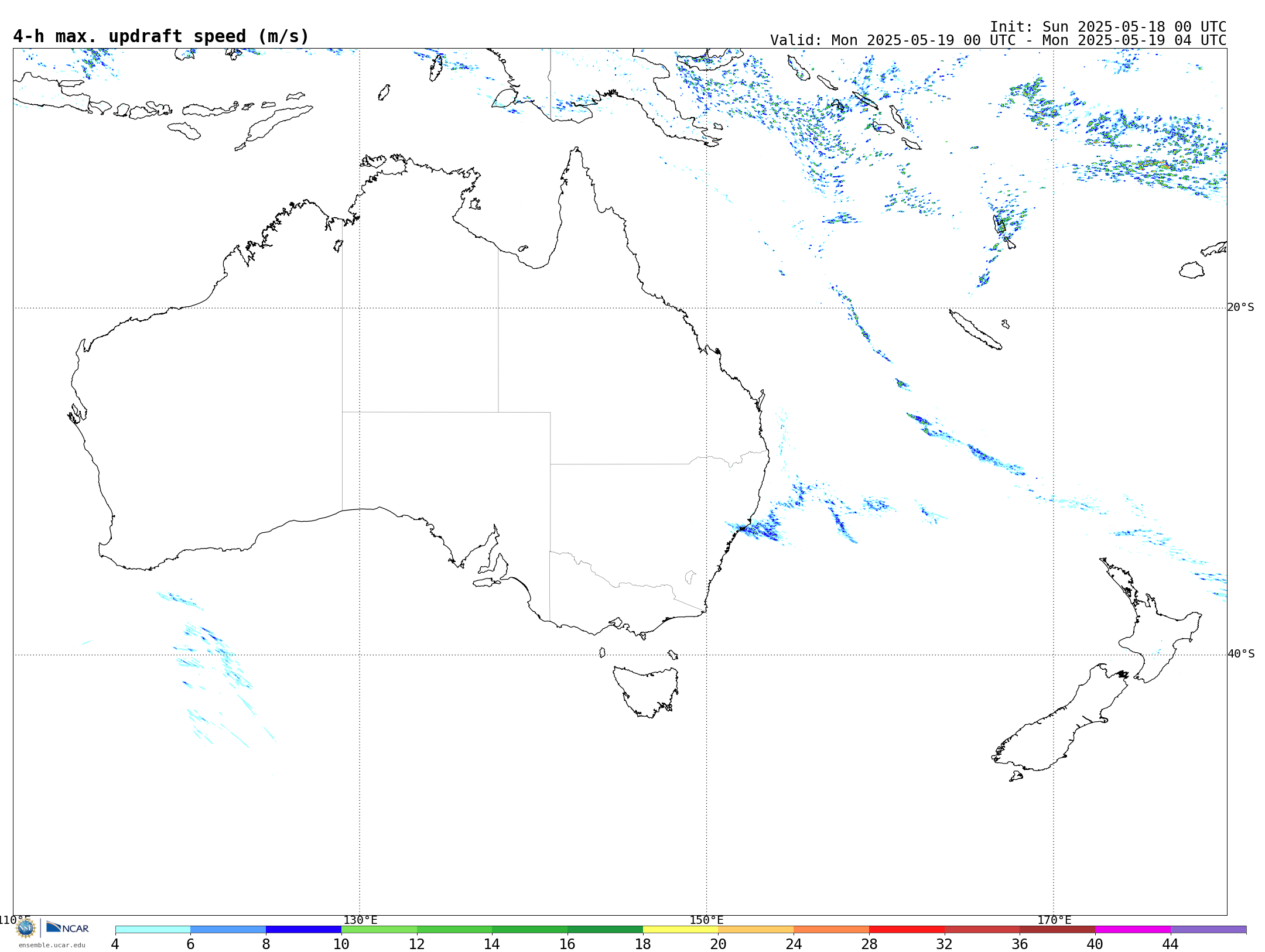The width and height of the screenshot is (1265, 952).
Task: Select the magenta 40–44 color swatch
Action: coord(1133,930)
